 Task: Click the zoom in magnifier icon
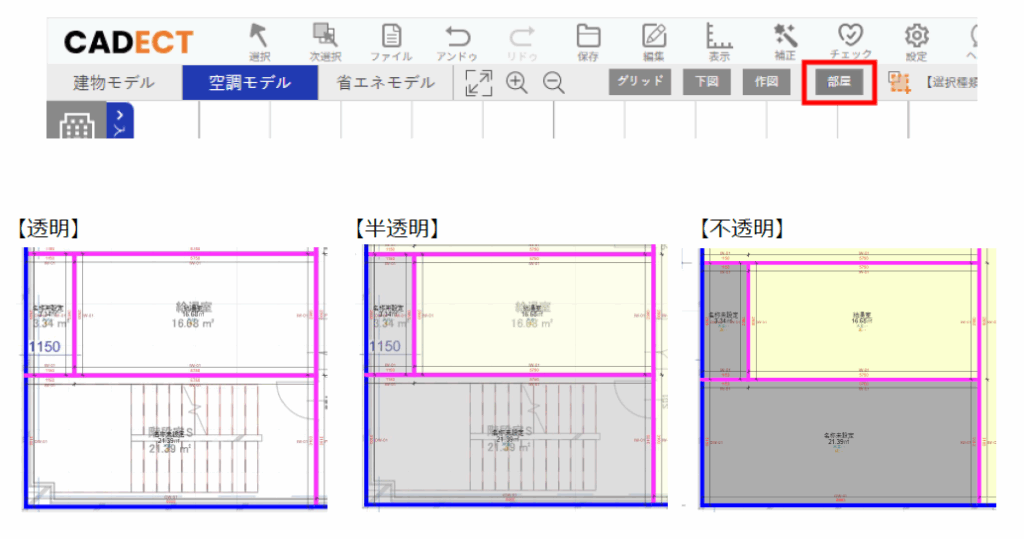tap(517, 83)
